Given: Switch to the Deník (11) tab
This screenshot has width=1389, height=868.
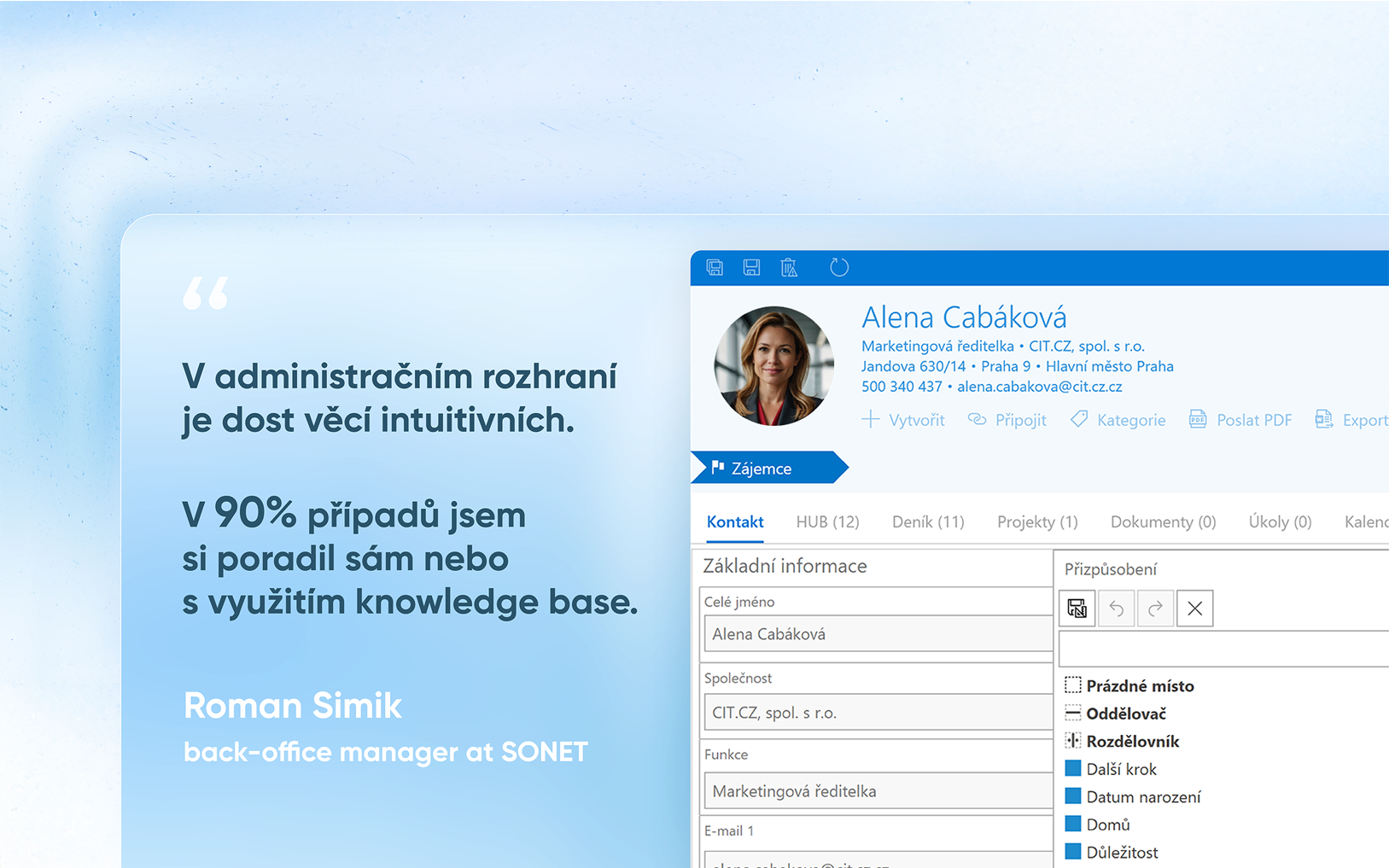Looking at the screenshot, I should click(x=928, y=521).
